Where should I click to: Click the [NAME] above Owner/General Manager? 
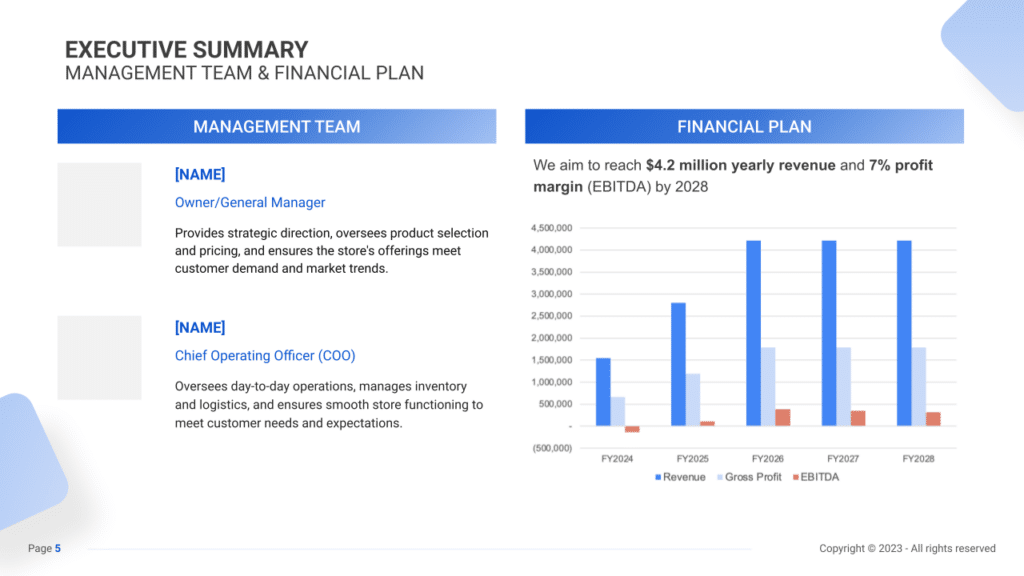pos(200,174)
